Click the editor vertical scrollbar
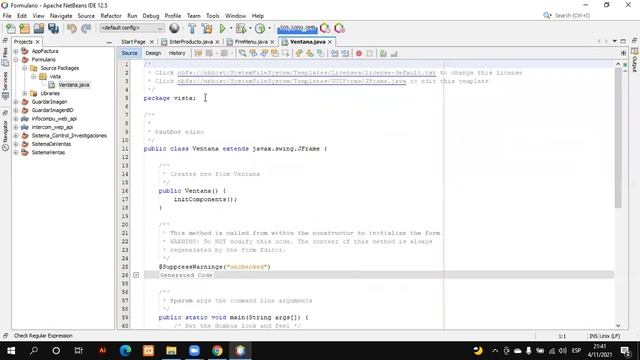This screenshot has height=360, width=640. [618, 139]
